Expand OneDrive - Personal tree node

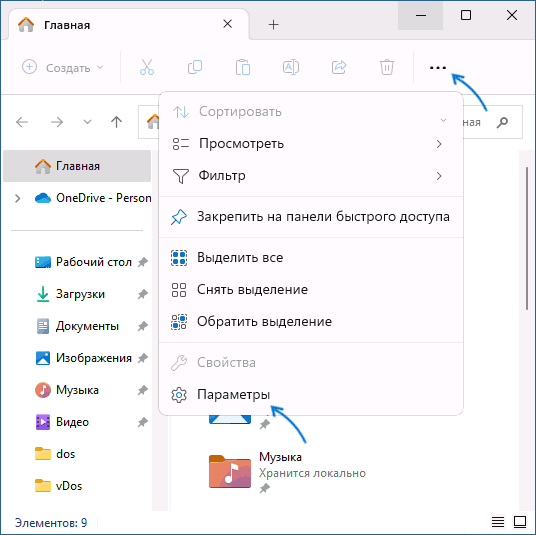pos(17,198)
